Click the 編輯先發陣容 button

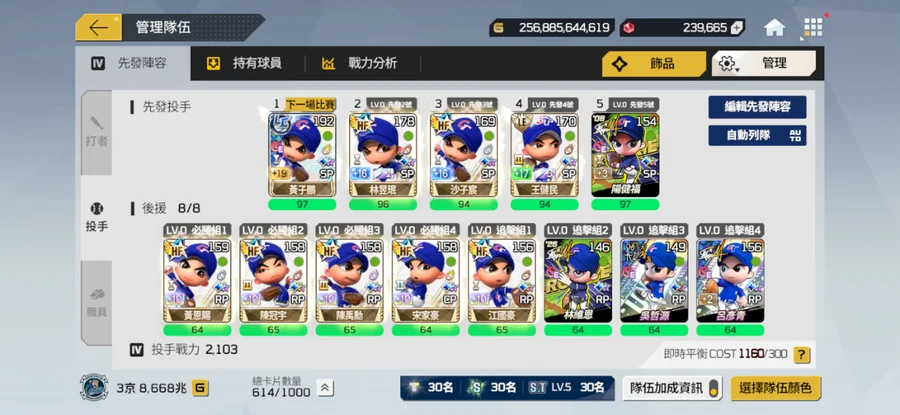(x=757, y=107)
